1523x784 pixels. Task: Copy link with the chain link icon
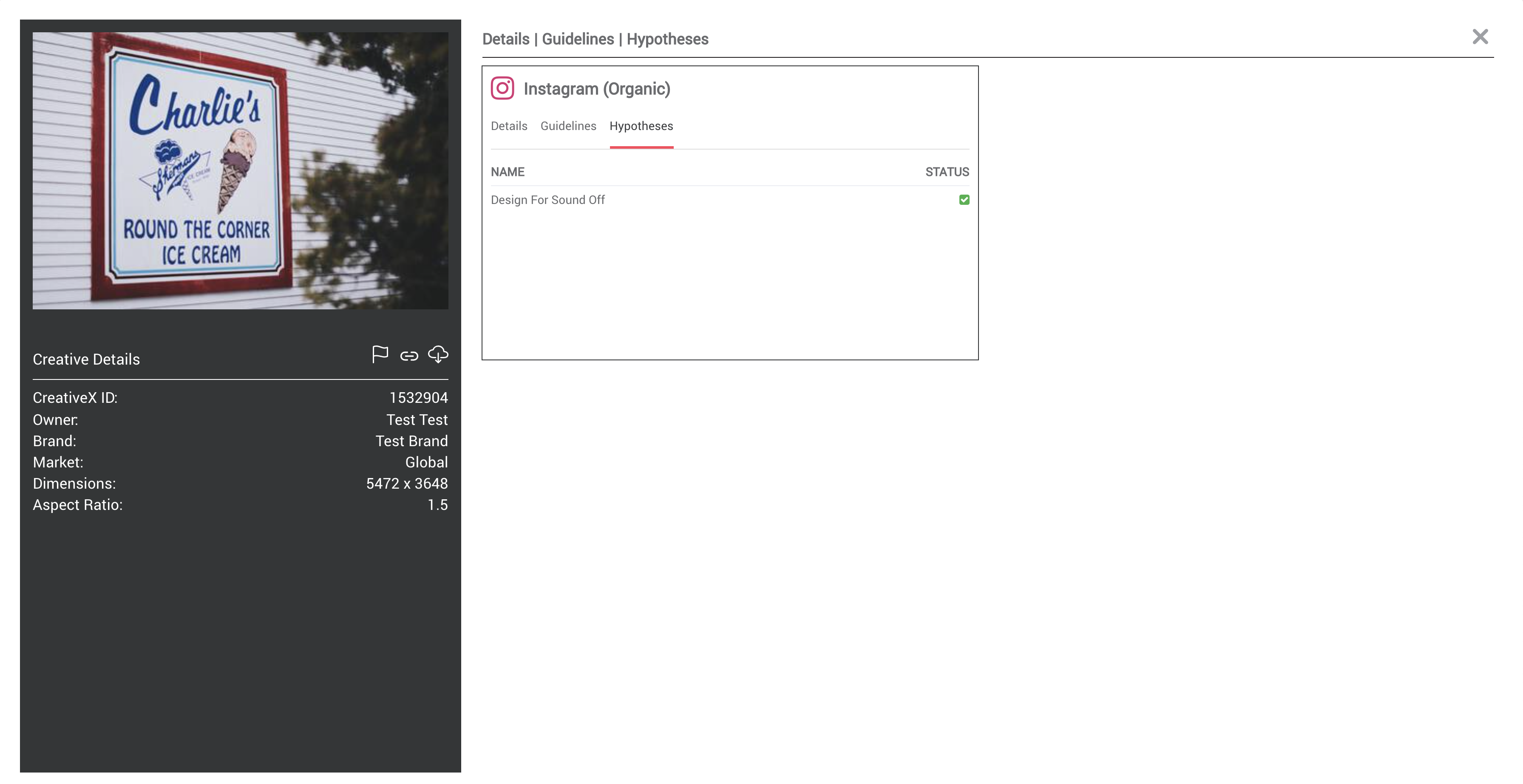coord(409,356)
